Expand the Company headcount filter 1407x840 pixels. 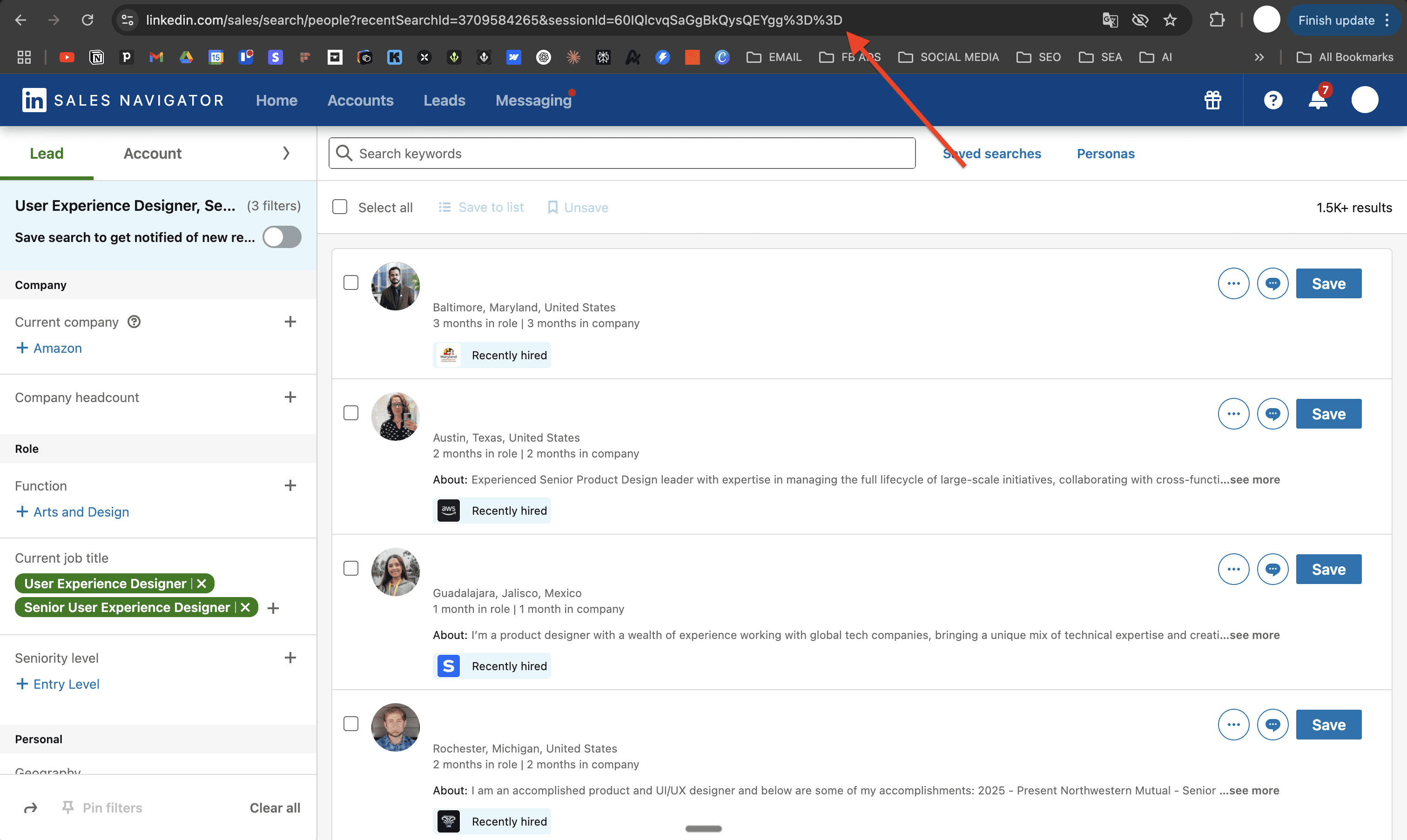pyautogui.click(x=290, y=397)
